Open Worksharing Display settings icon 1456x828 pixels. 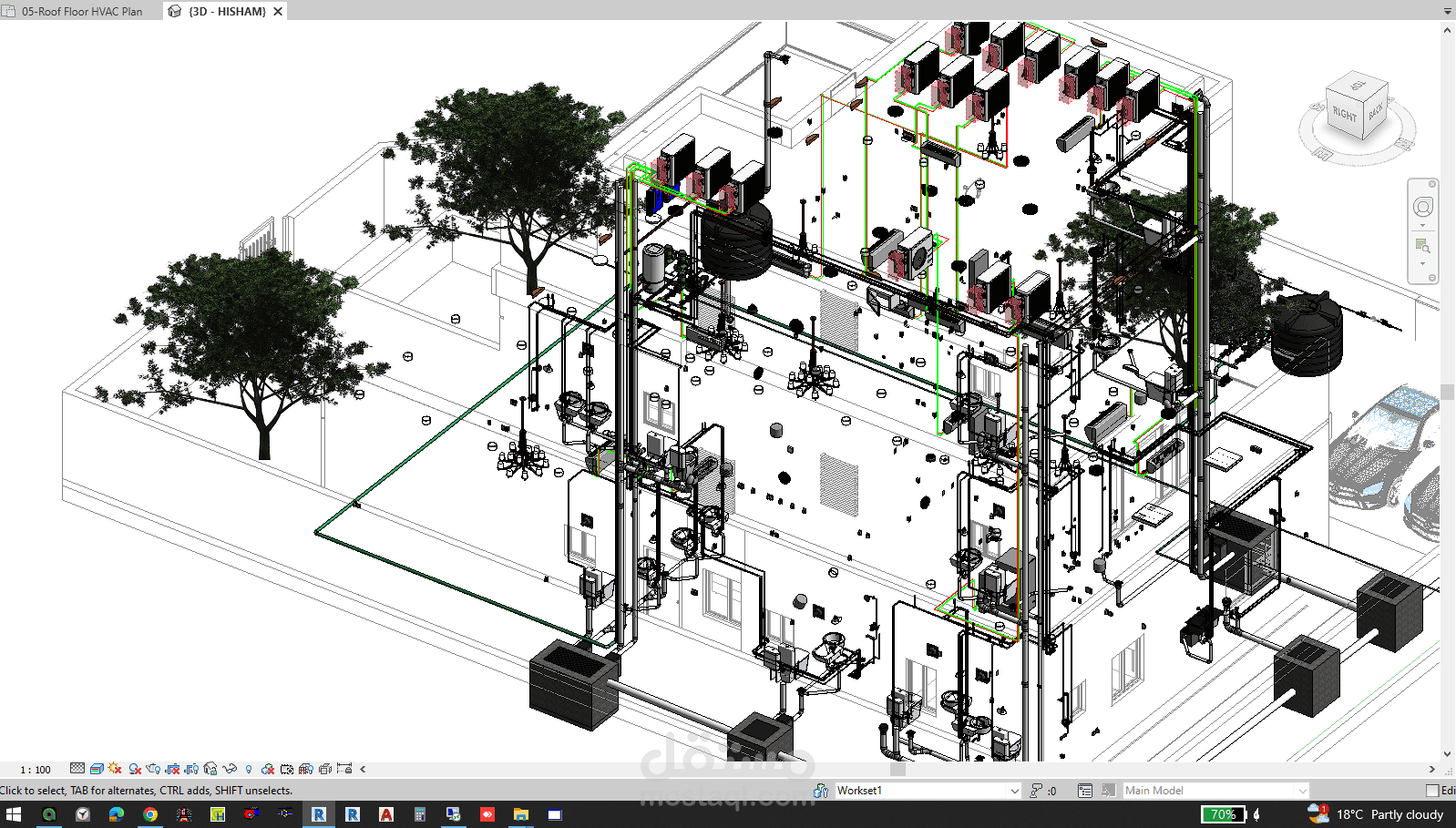pos(268,769)
